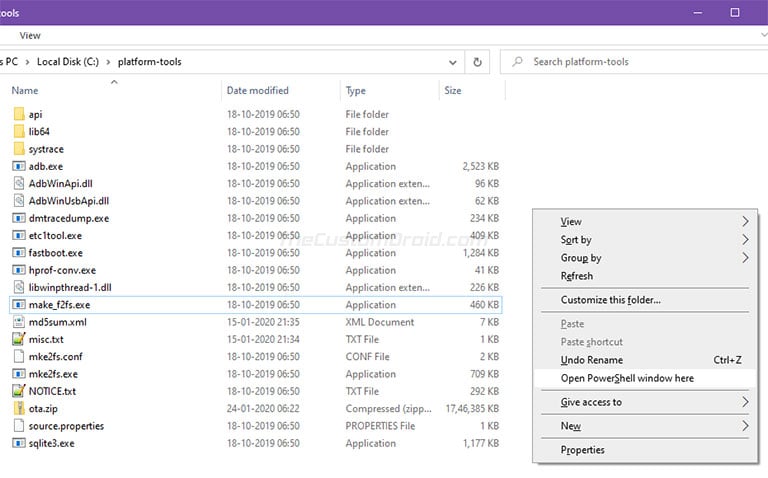Image resolution: width=768 pixels, height=478 pixels.
Task: Sort files by Date modified column
Action: (258, 91)
